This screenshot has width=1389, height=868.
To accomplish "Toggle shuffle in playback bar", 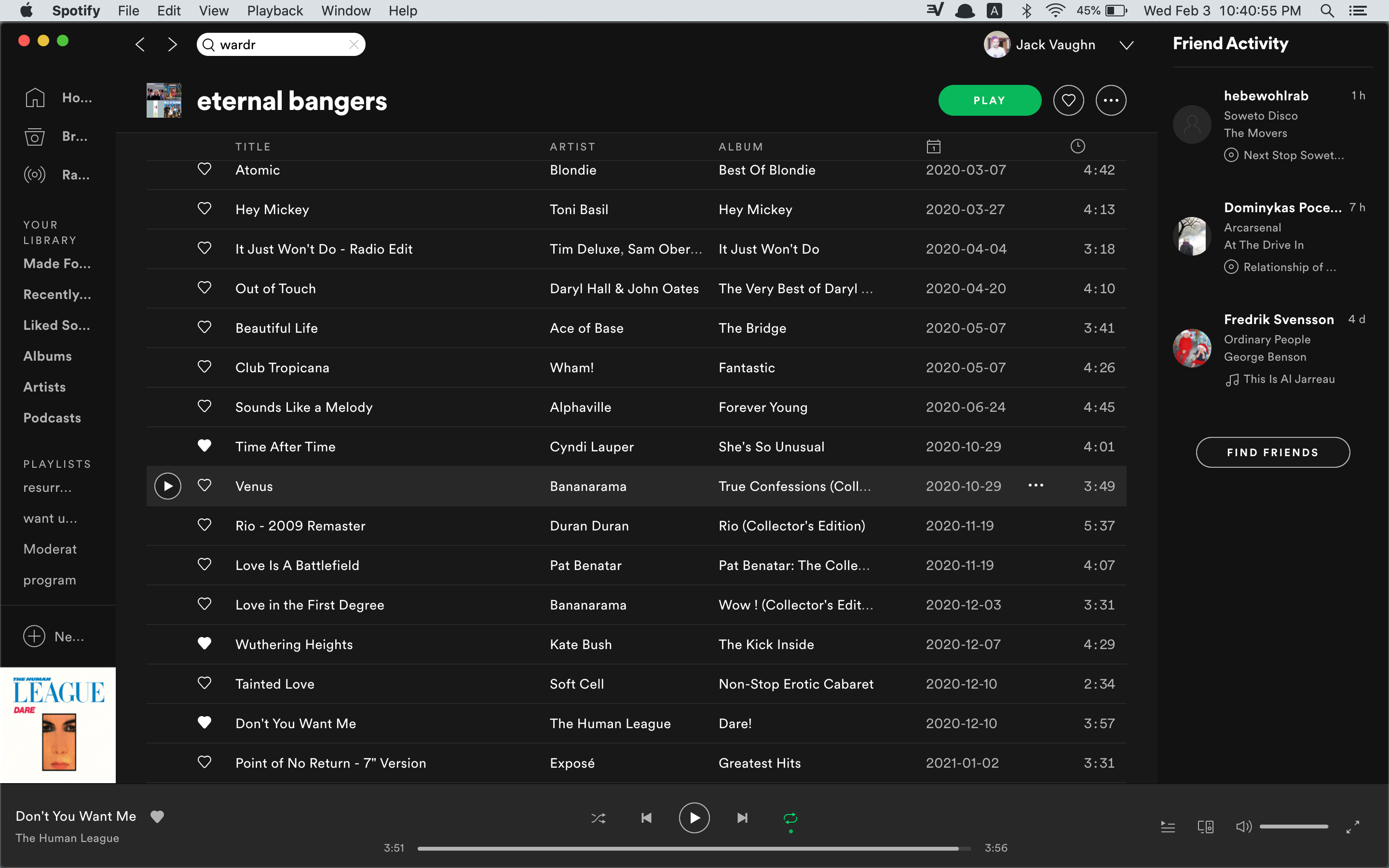I will point(598,818).
